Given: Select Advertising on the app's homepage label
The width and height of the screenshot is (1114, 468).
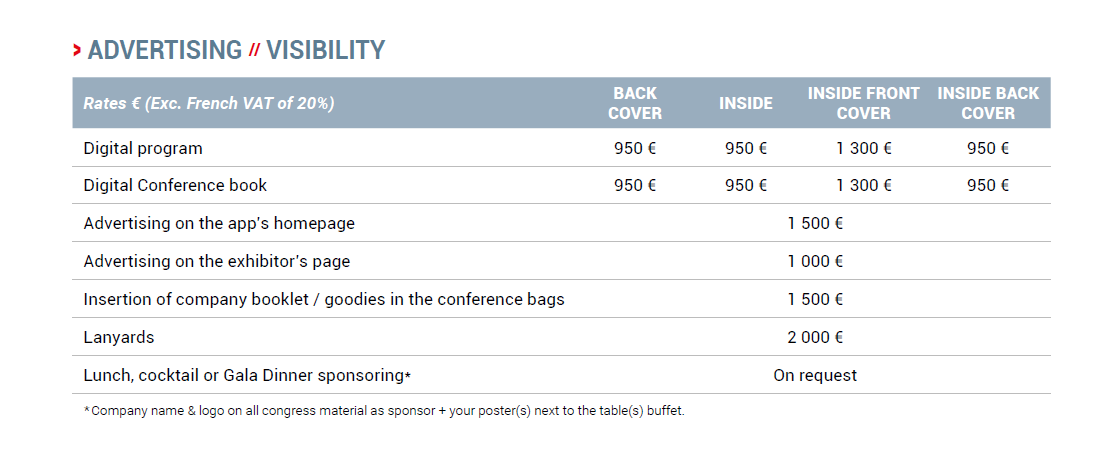Looking at the screenshot, I should coord(219,223).
